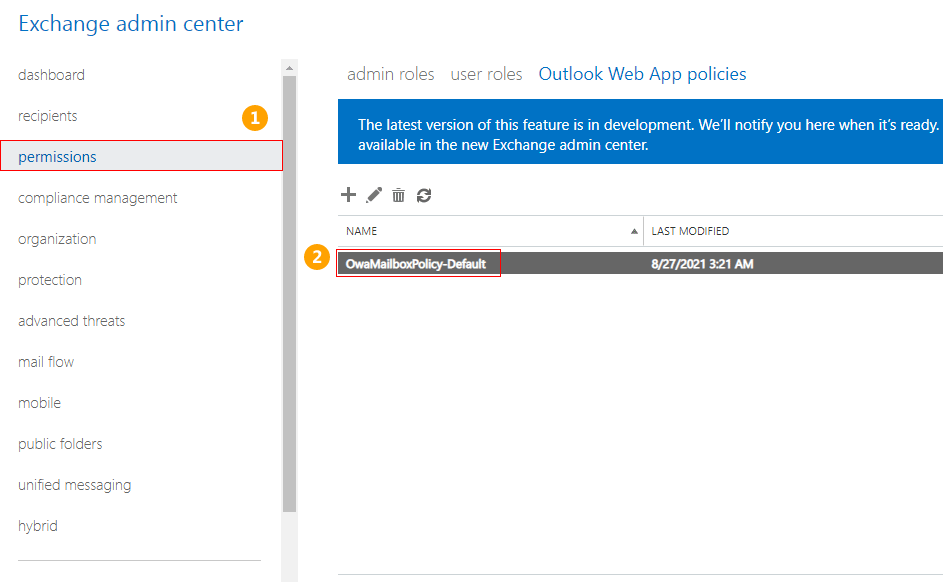943x582 pixels.
Task: Select the OwaMailboxPolicy-Default row
Action: click(416, 264)
